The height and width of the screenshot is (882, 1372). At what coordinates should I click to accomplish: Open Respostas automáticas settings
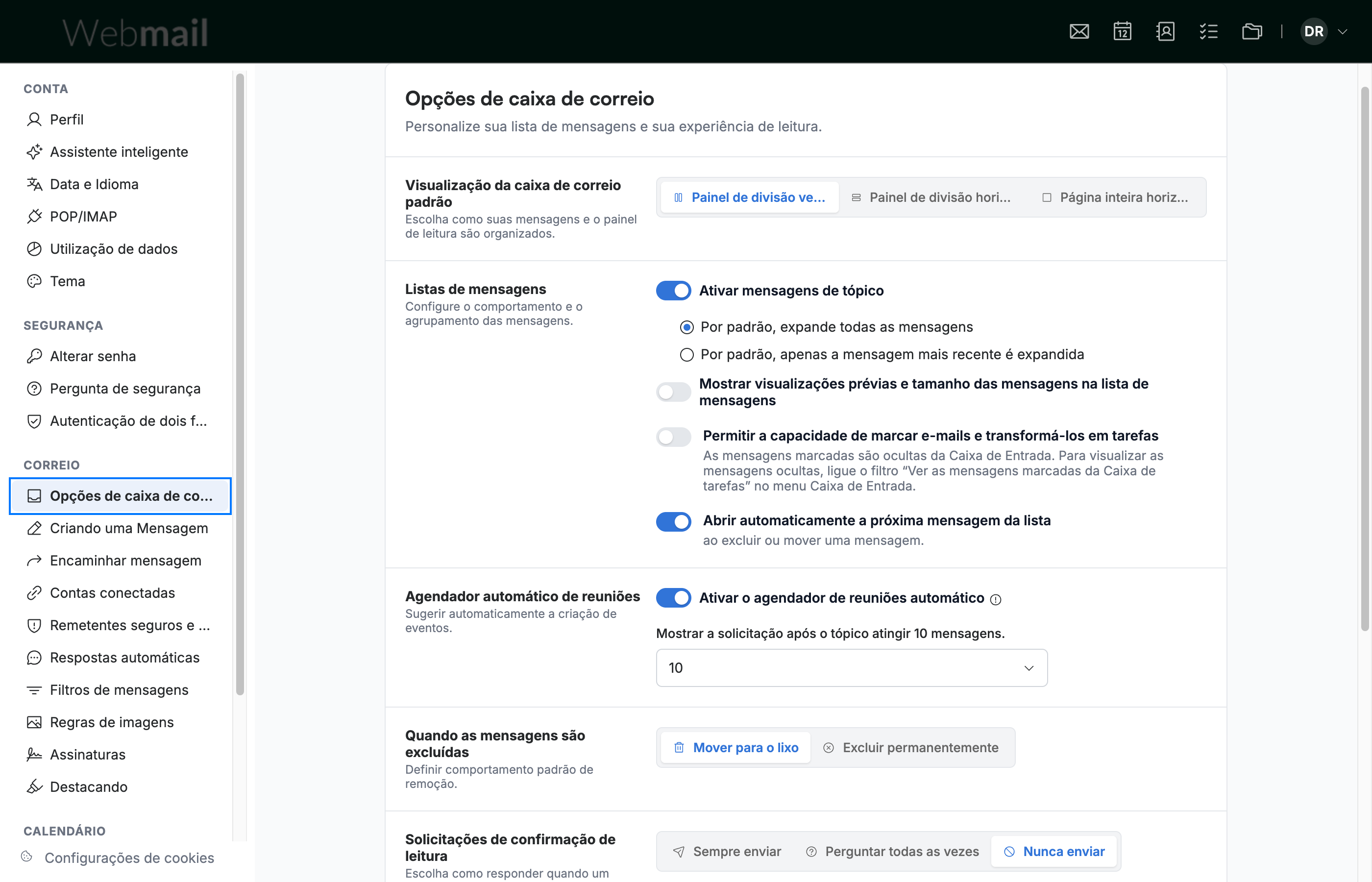[120, 658]
